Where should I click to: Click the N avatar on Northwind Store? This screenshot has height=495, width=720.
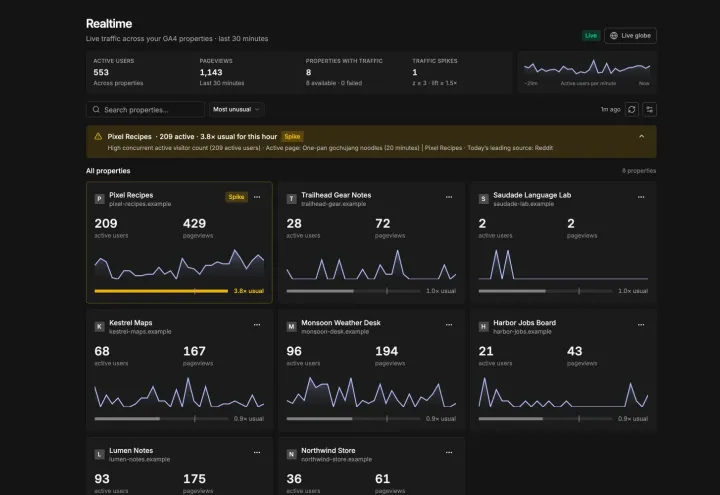(x=291, y=454)
